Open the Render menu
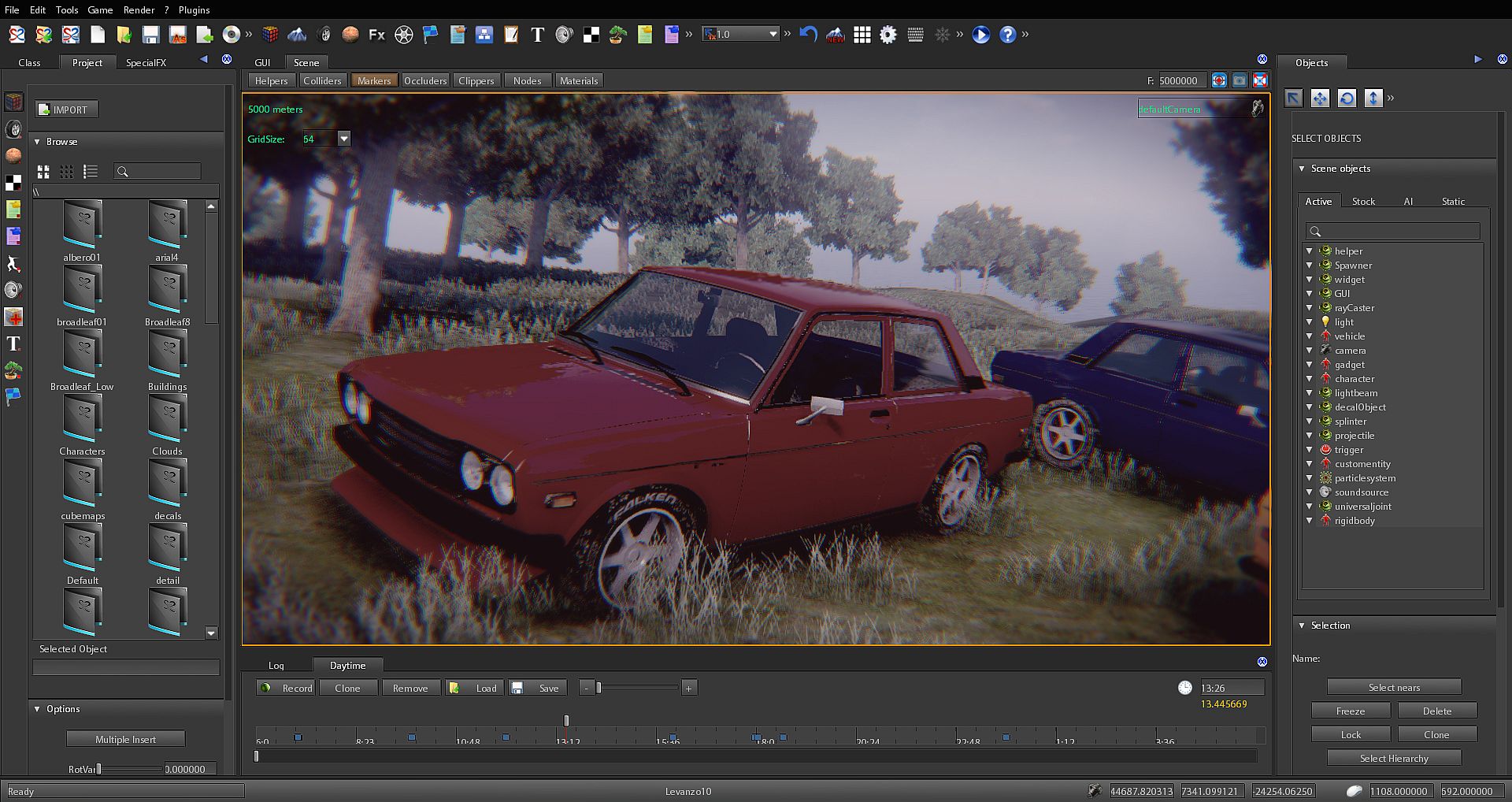Viewport: 1512px width, 802px height. pos(139,9)
